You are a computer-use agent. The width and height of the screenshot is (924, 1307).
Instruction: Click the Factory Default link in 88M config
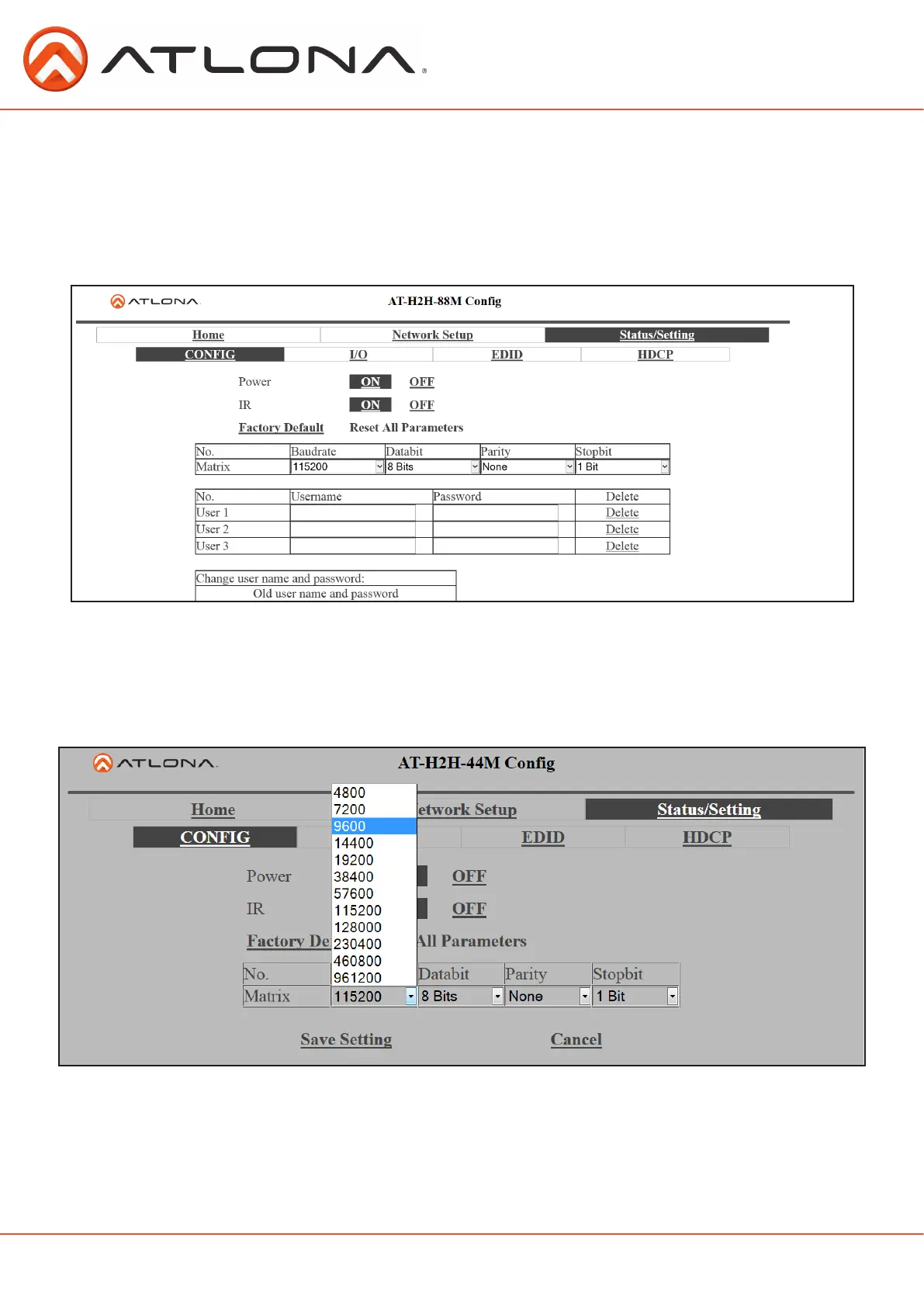click(281, 428)
